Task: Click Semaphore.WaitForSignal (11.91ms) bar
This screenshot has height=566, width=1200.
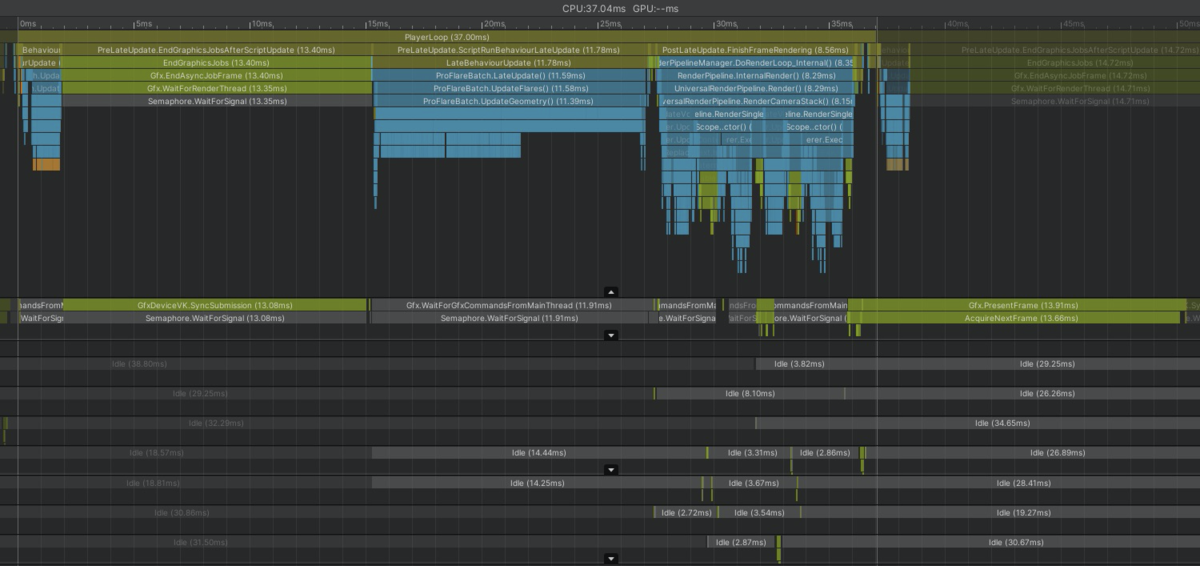Action: pos(509,318)
